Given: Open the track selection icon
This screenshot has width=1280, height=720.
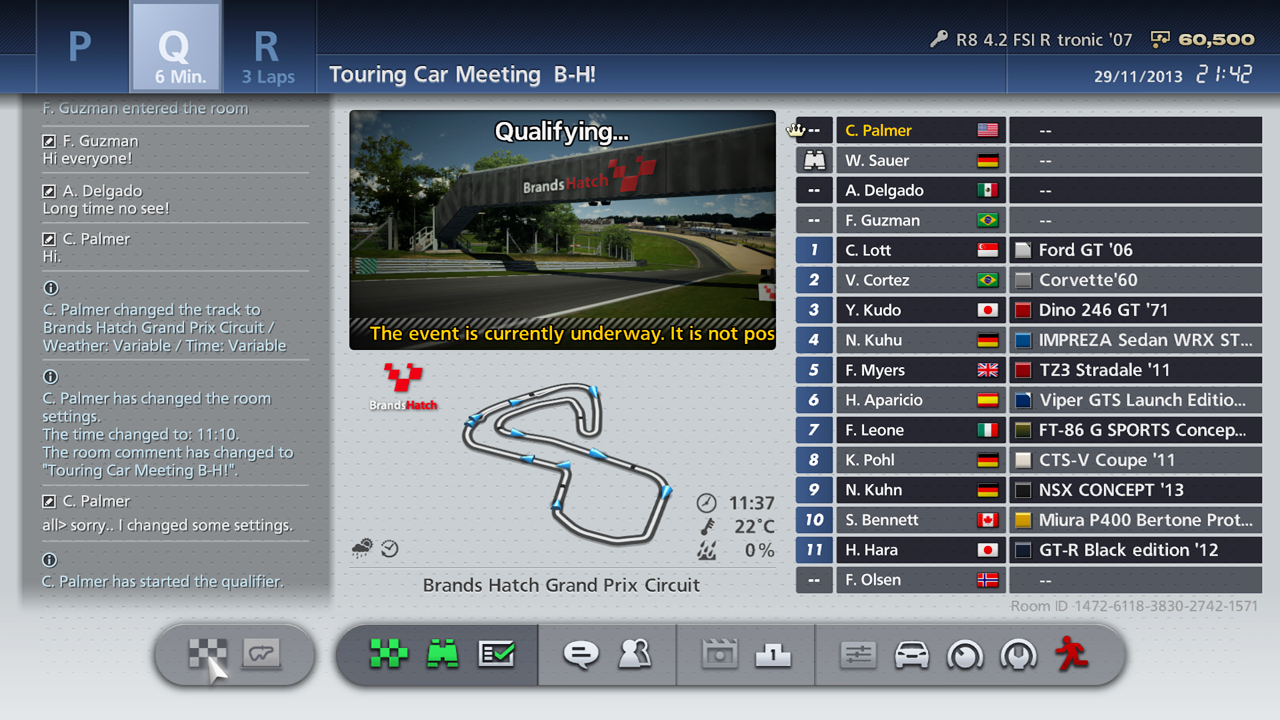Looking at the screenshot, I should pyautogui.click(x=261, y=655).
